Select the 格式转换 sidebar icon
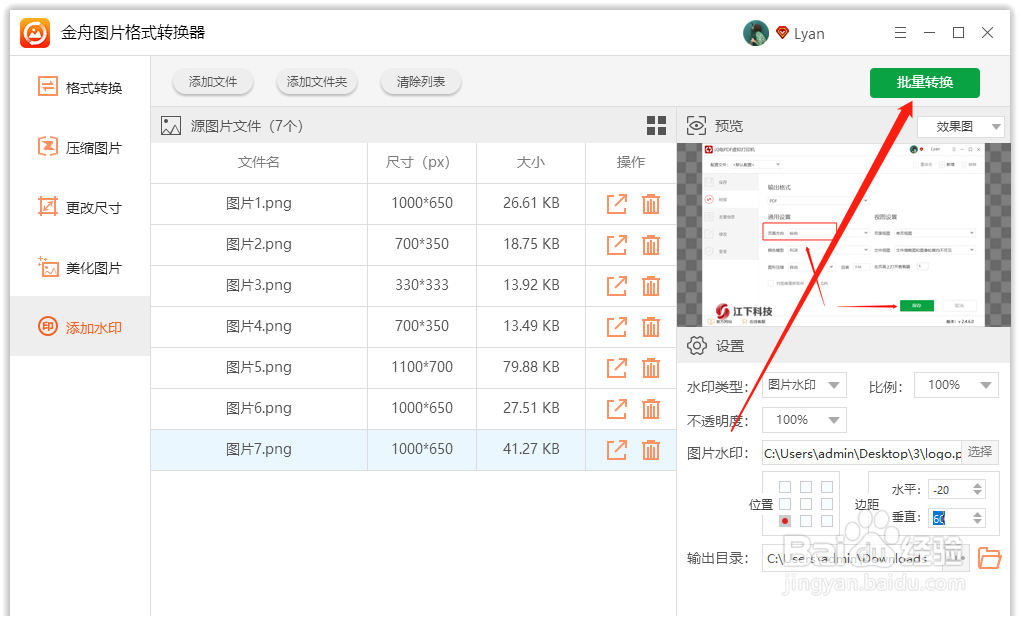The height and width of the screenshot is (618, 1020). [47, 87]
